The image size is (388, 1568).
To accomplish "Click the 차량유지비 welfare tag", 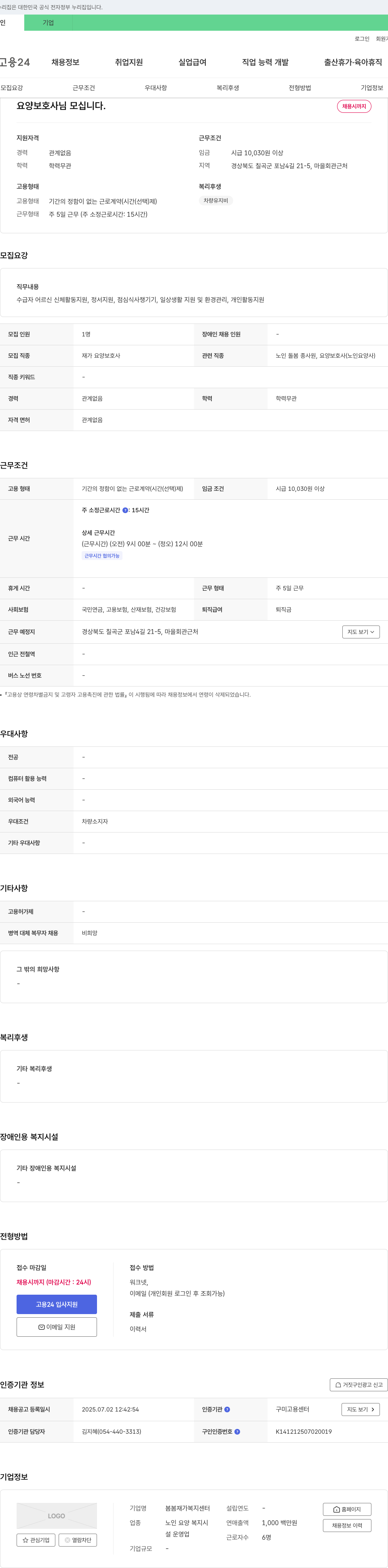I will [x=216, y=201].
